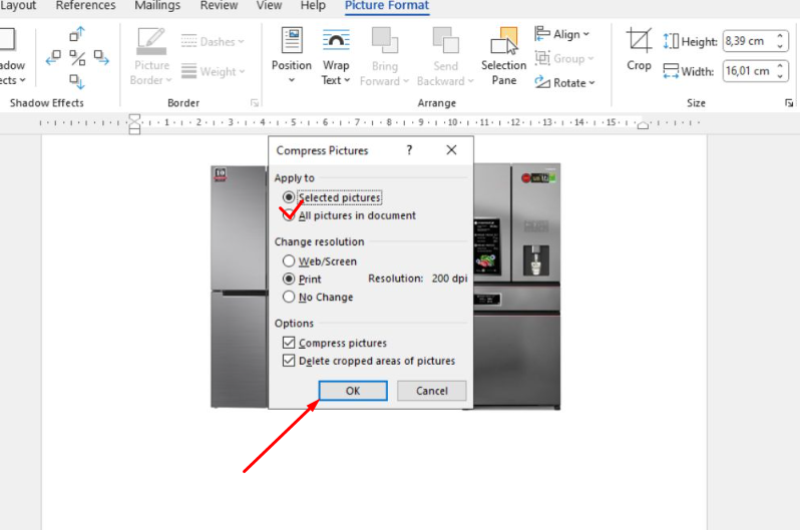
Task: Open the Layout tab
Action: (x=17, y=6)
